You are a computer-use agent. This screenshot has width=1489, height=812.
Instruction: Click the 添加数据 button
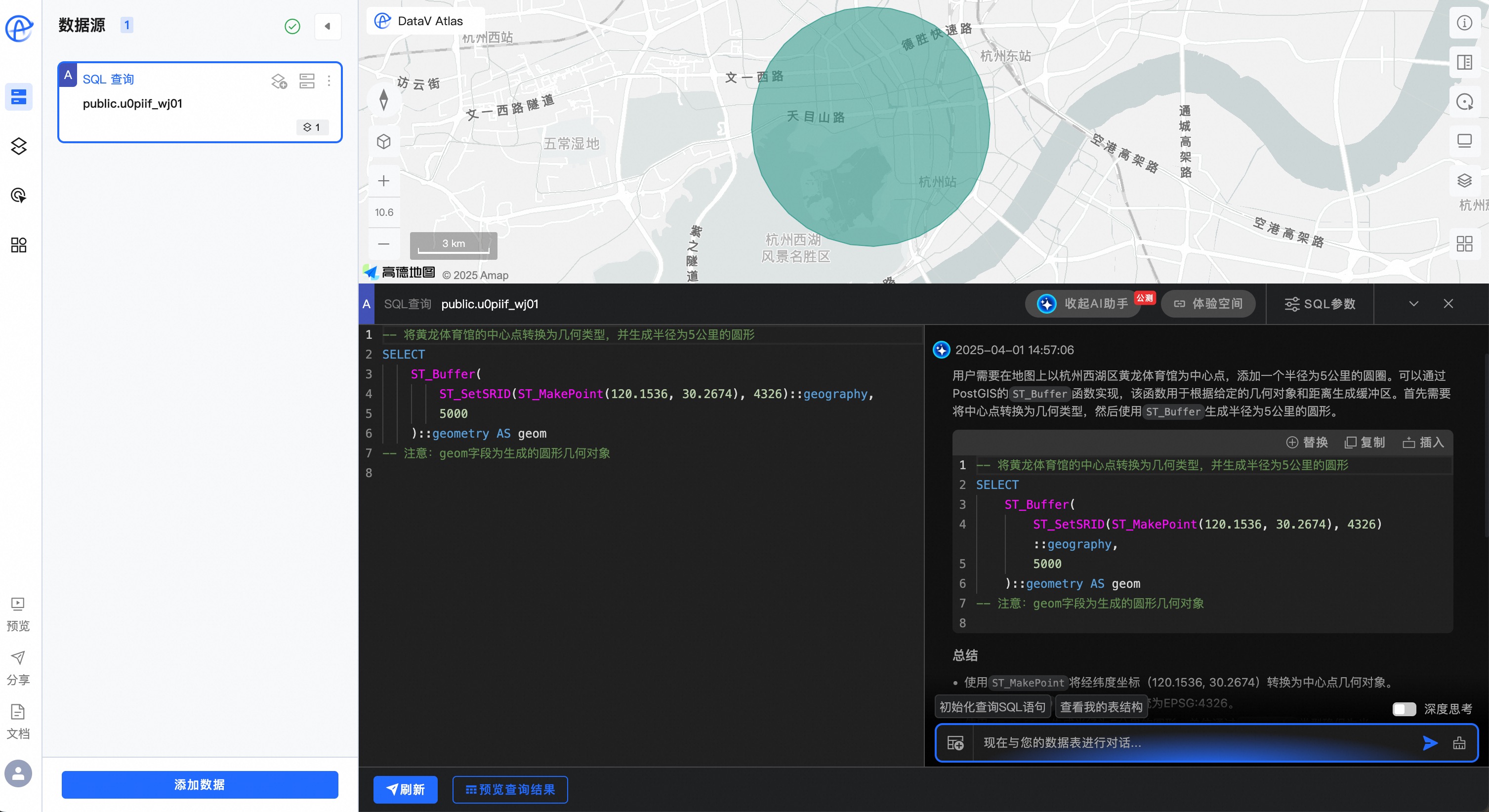click(x=200, y=784)
